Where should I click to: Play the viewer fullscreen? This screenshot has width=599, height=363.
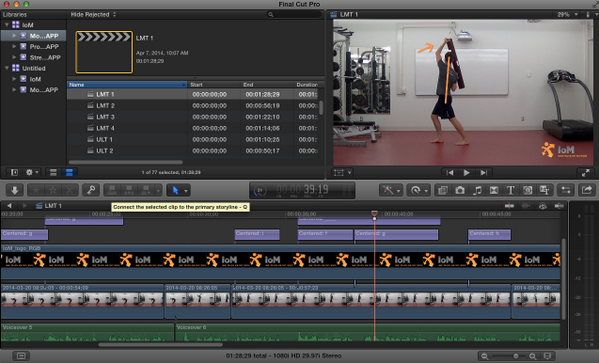[585, 173]
